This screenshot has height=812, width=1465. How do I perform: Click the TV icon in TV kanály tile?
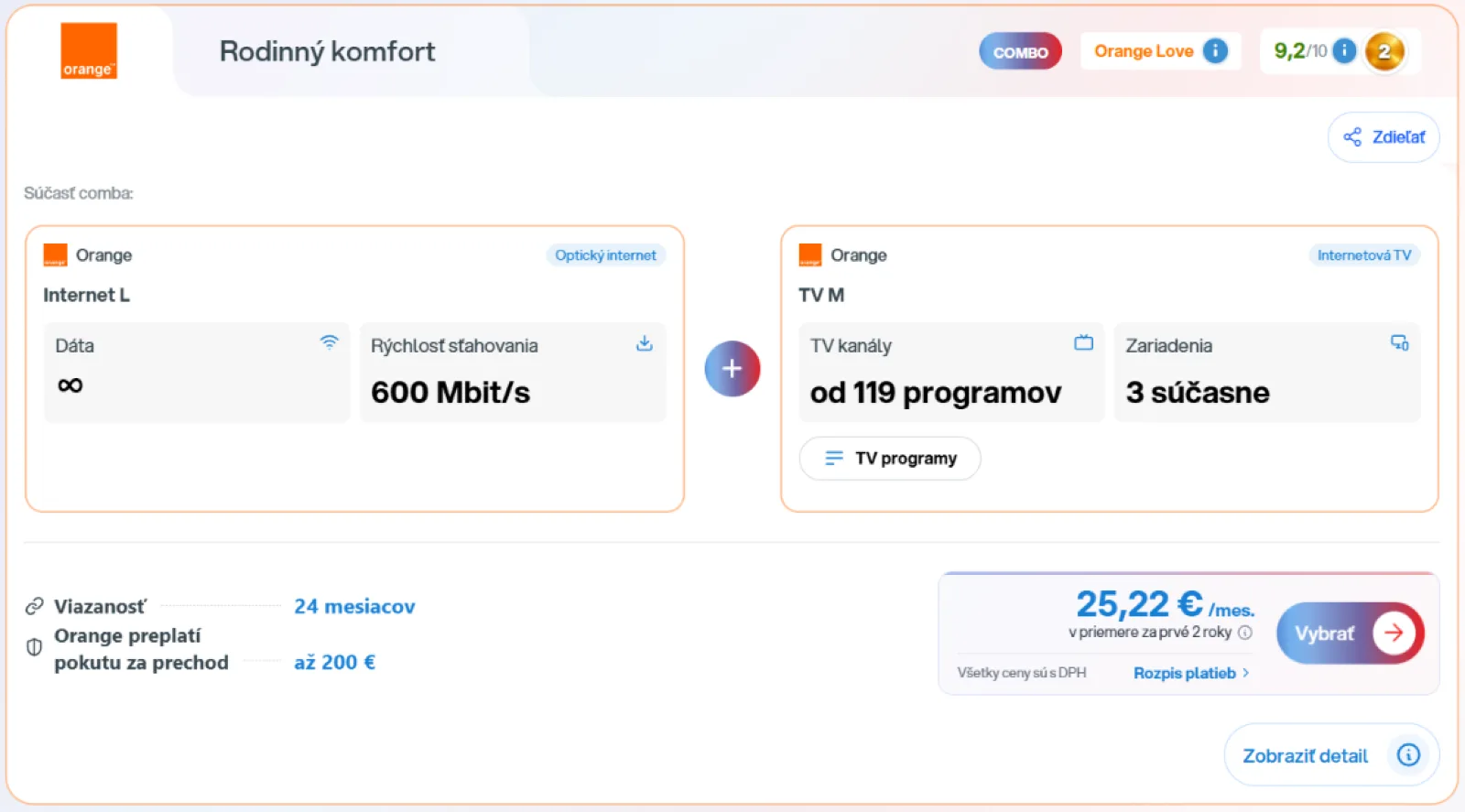click(1083, 343)
